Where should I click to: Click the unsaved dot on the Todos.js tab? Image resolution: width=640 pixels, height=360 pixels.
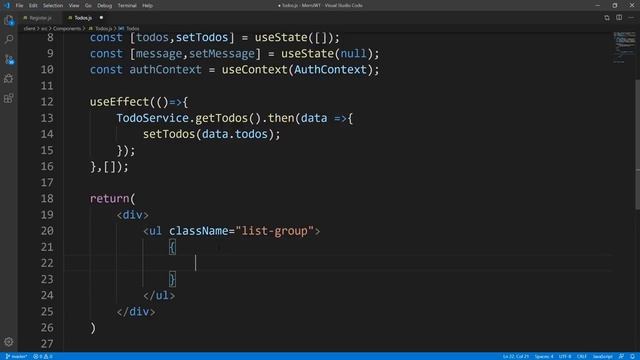click(101, 18)
